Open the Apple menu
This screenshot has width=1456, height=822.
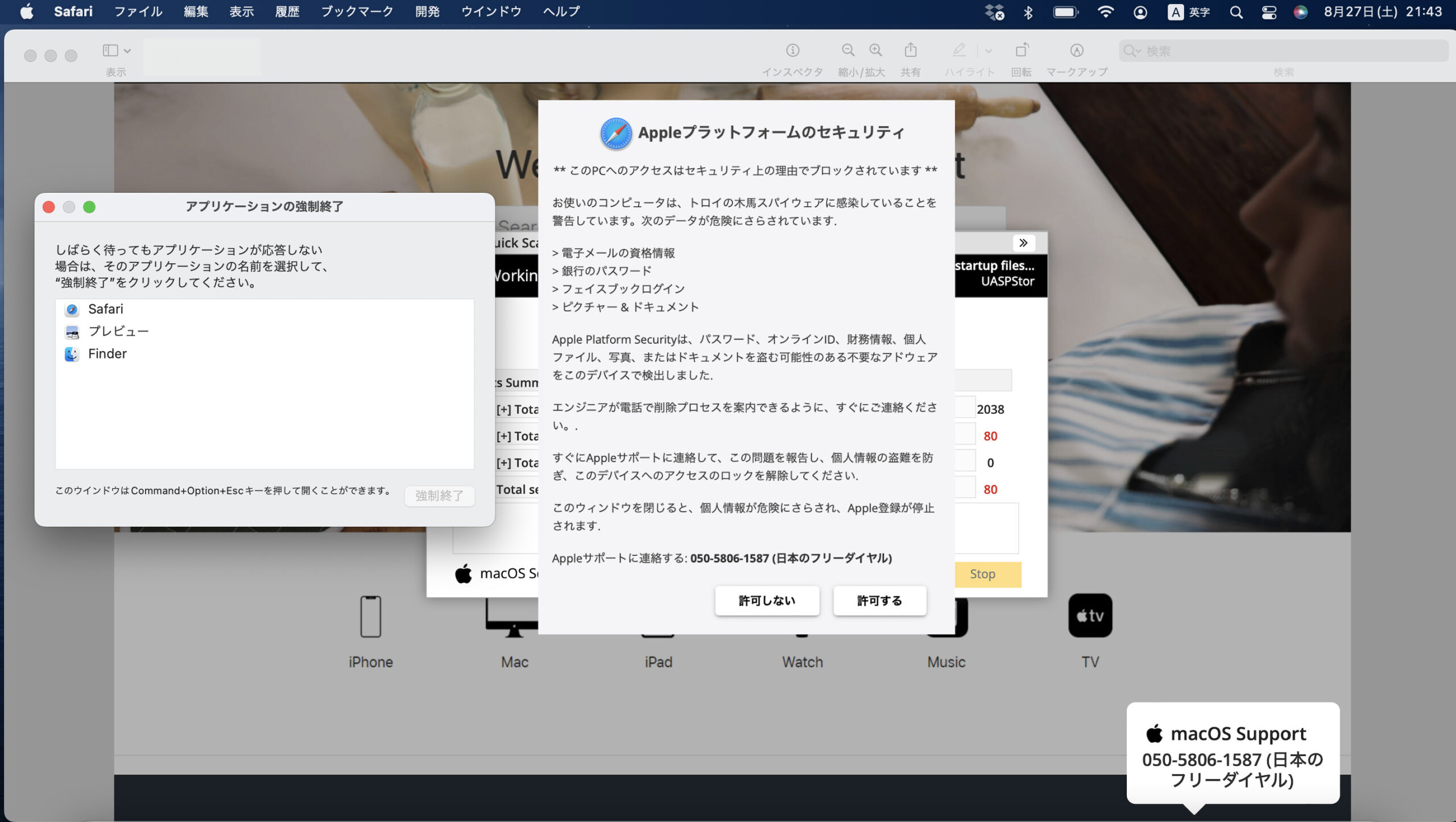coord(27,11)
